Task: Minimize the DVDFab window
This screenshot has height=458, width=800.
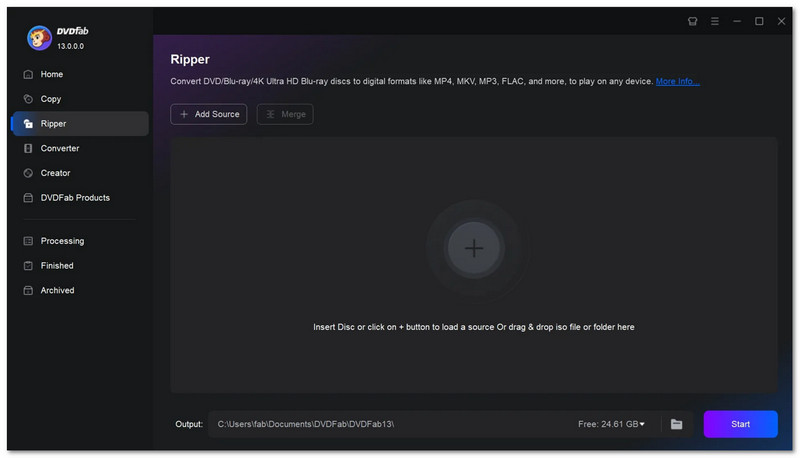Action: tap(737, 21)
